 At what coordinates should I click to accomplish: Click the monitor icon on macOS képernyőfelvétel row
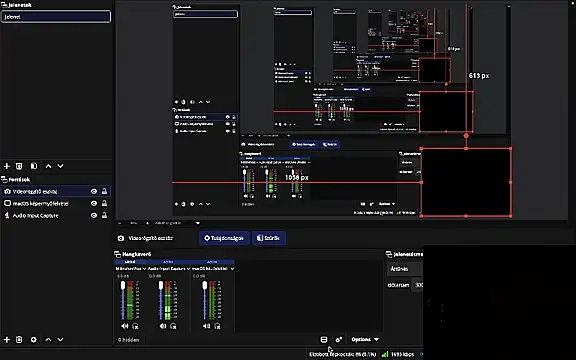pyautogui.click(x=7, y=203)
